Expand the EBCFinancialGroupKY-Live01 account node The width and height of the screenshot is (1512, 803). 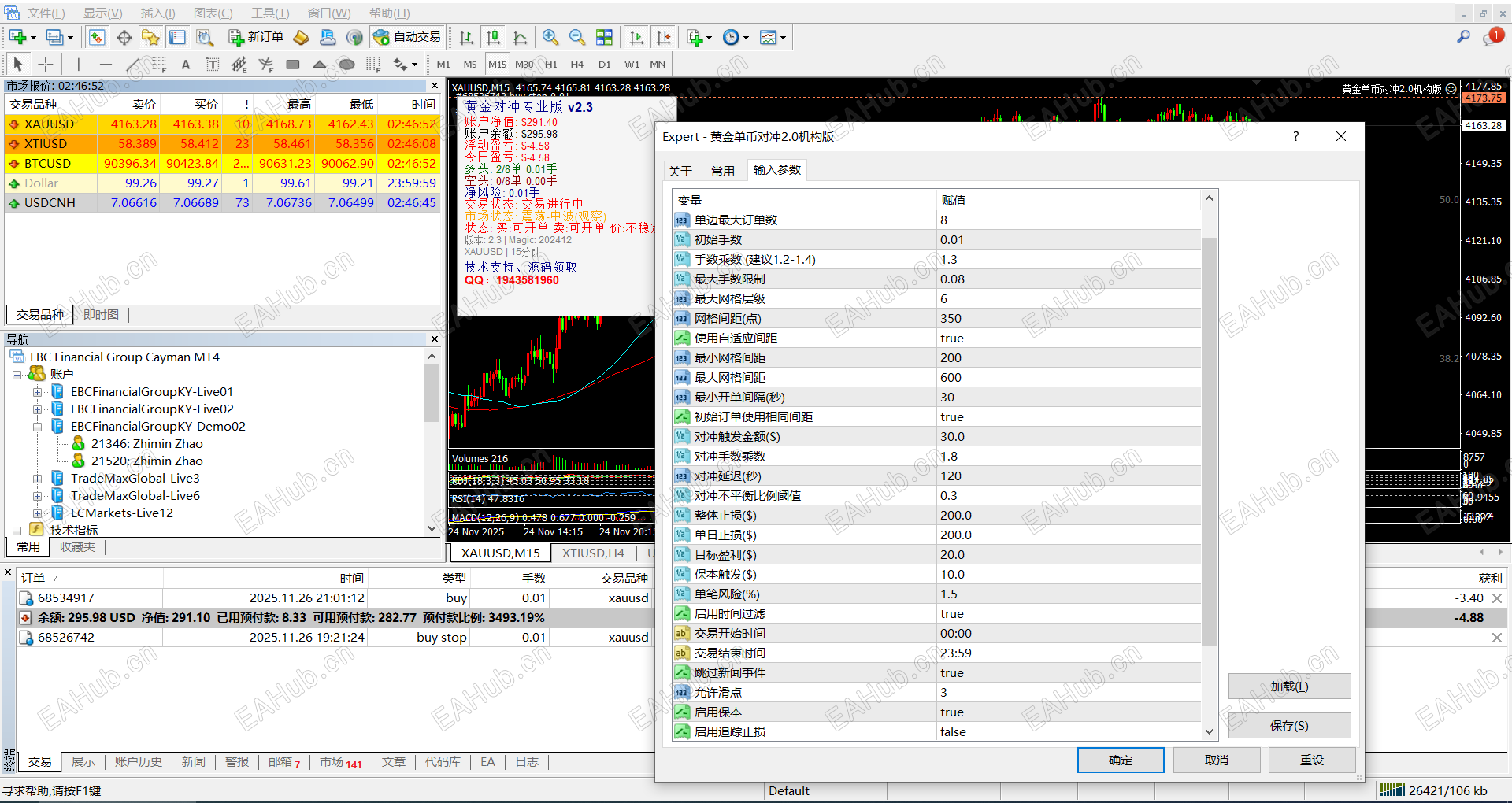coord(38,391)
